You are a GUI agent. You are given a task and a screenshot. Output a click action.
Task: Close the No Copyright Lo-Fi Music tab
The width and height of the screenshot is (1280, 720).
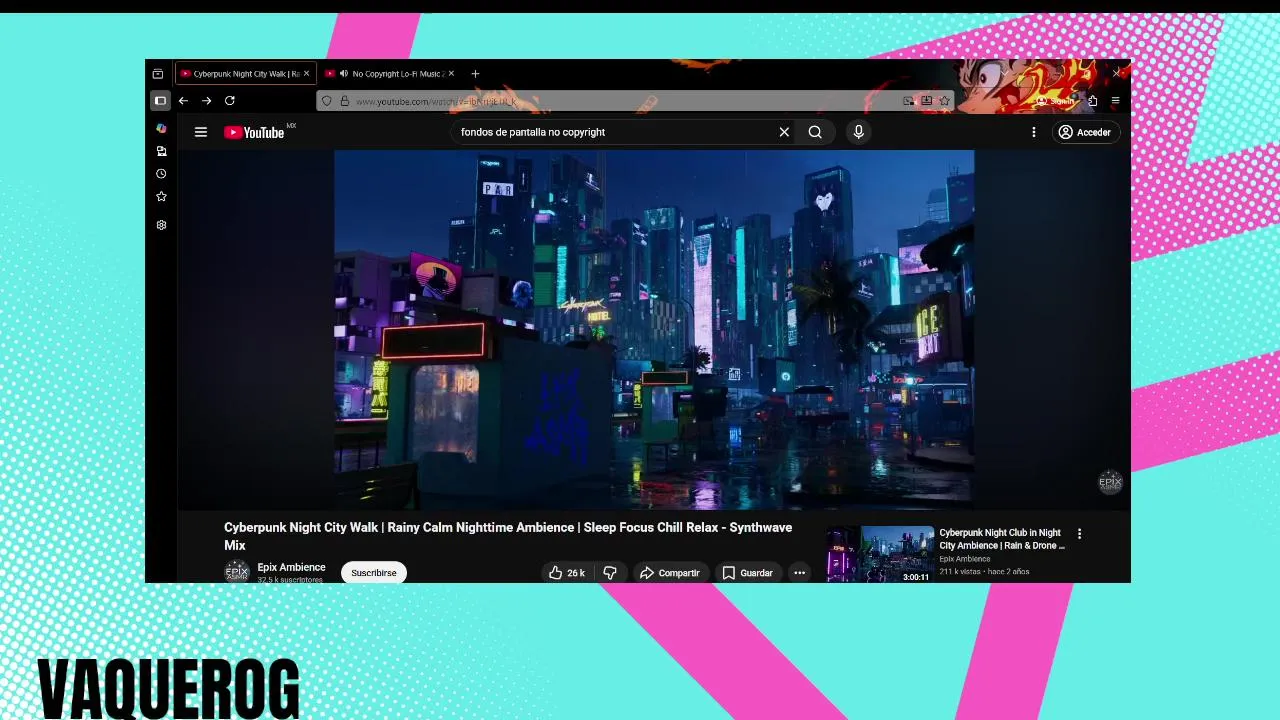tap(451, 74)
